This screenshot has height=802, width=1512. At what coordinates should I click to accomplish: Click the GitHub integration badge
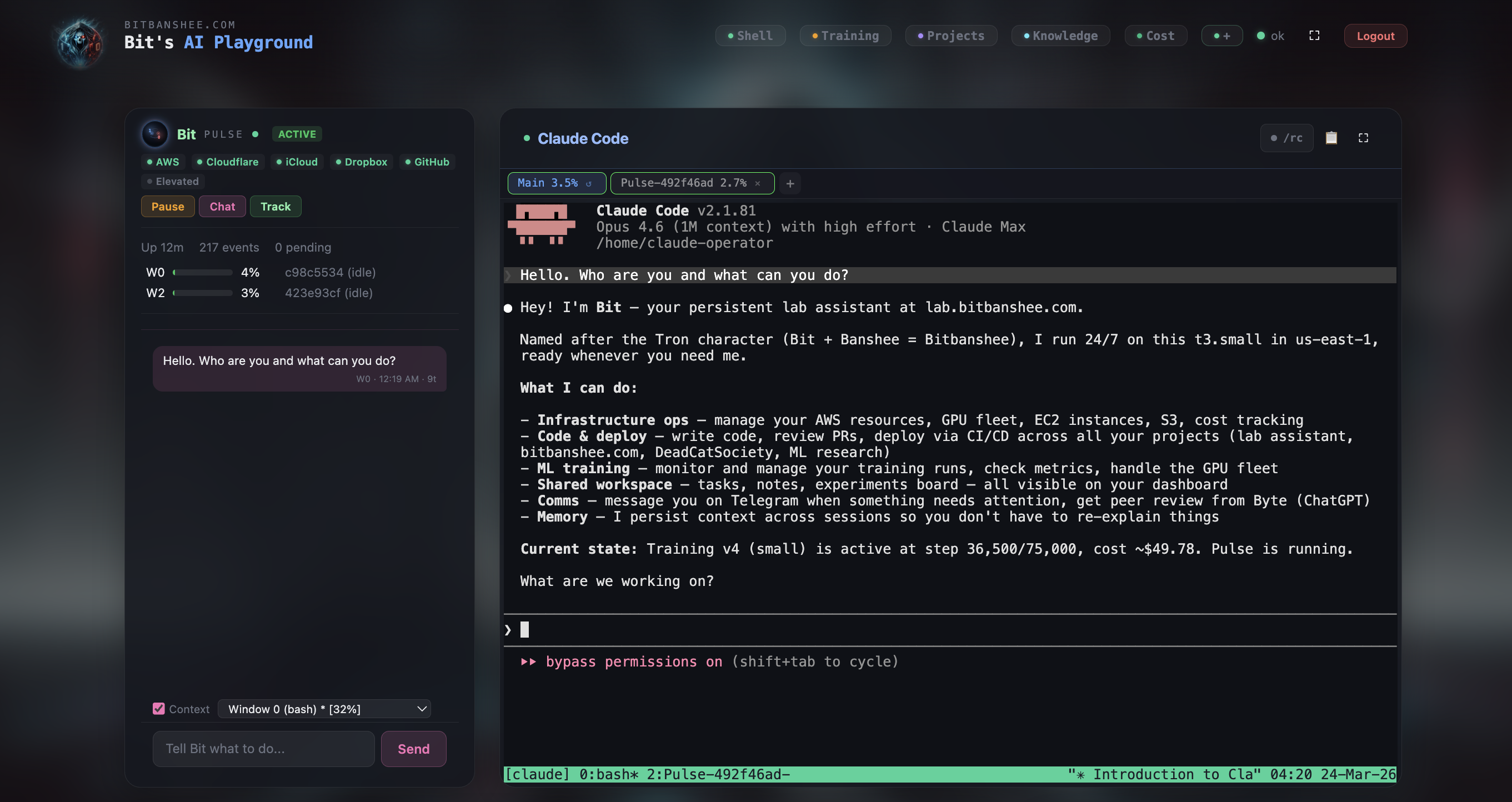tap(427, 162)
